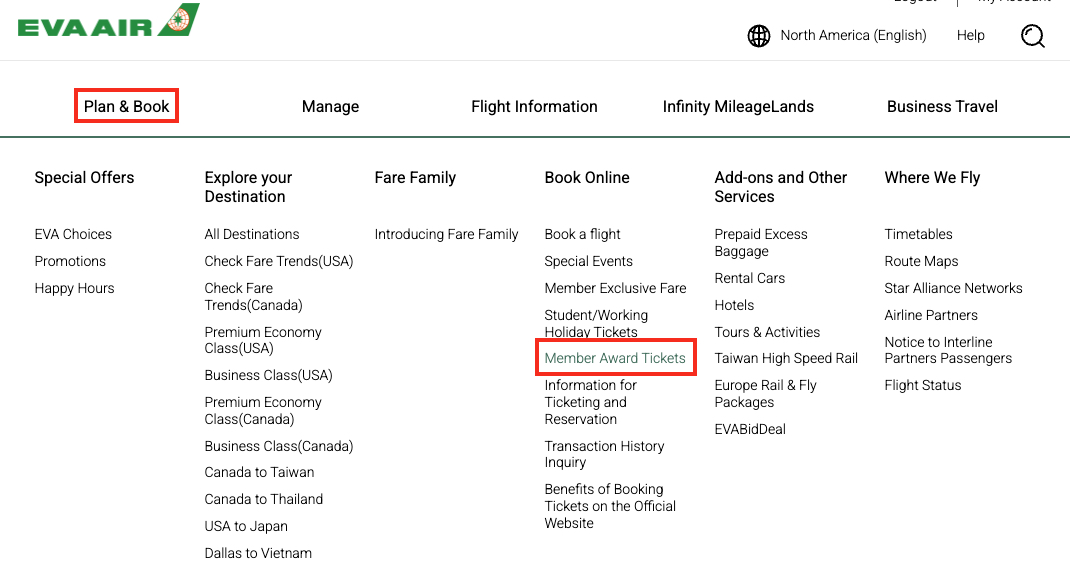The image size is (1070, 573).
Task: Open USA to Japan page
Action: pyautogui.click(x=246, y=527)
